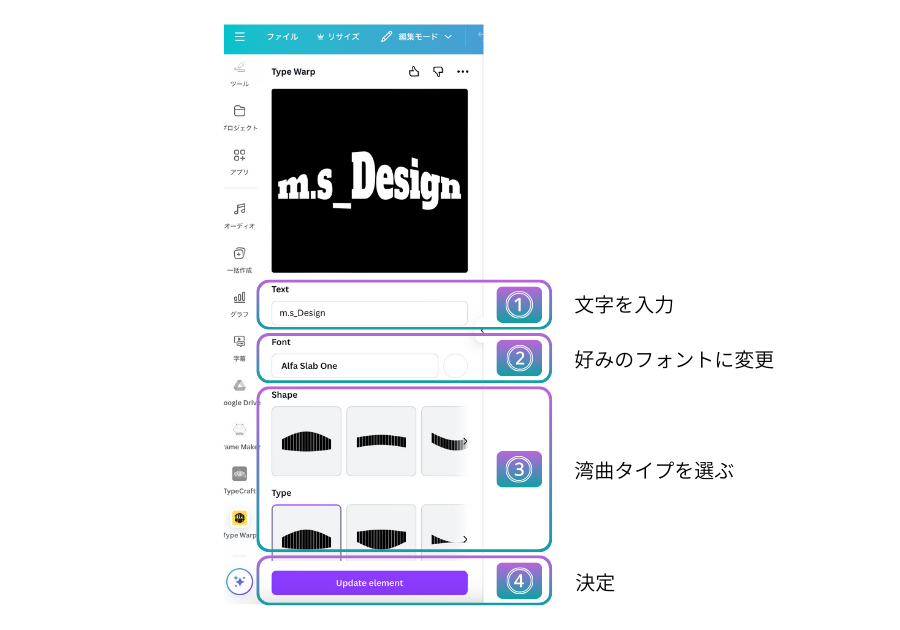Click the thumbs down icon for Type Warp
The image size is (900, 630).
coord(438,72)
